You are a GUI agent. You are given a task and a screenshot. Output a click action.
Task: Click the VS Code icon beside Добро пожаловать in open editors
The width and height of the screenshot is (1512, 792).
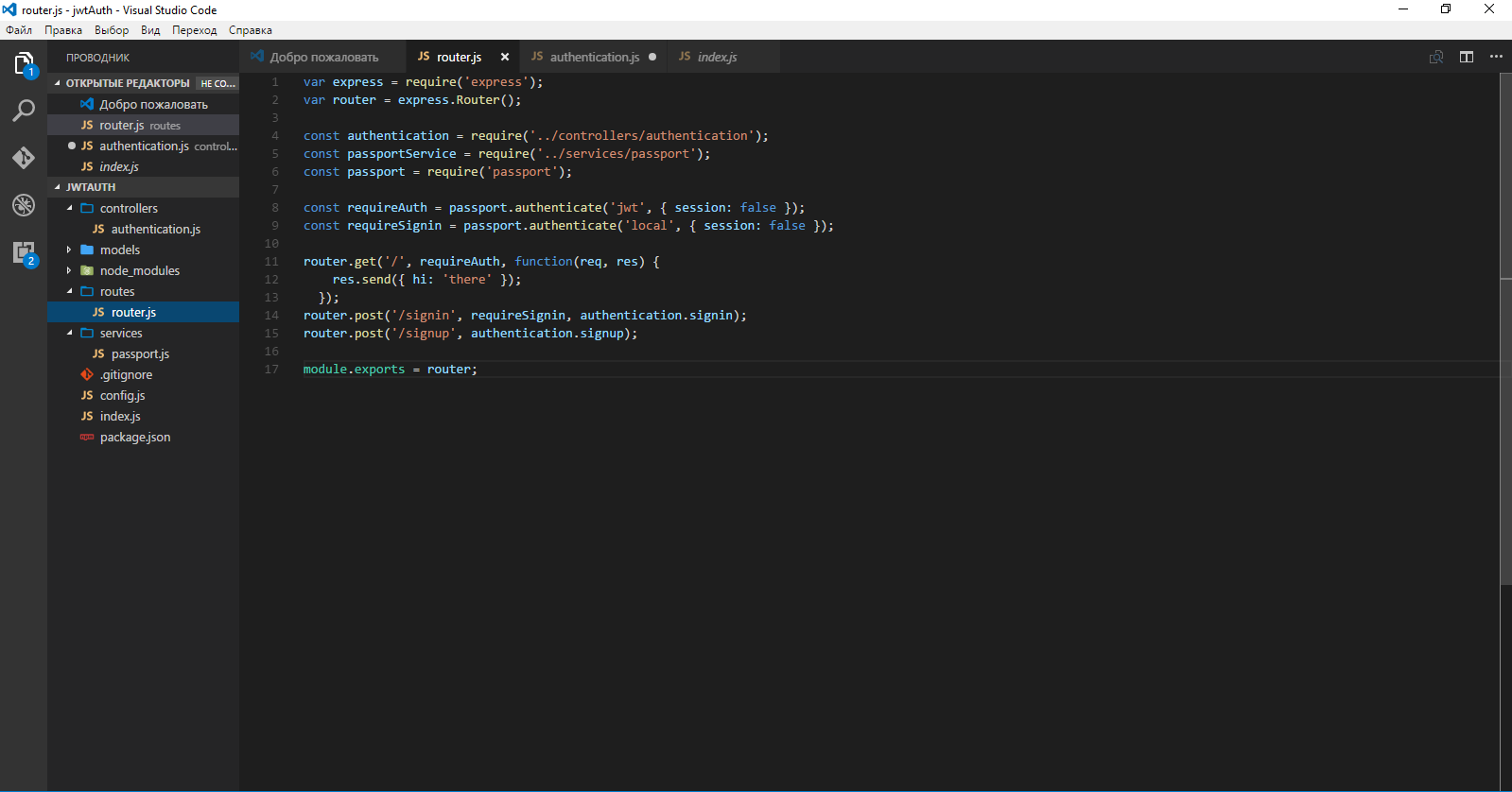click(x=87, y=104)
